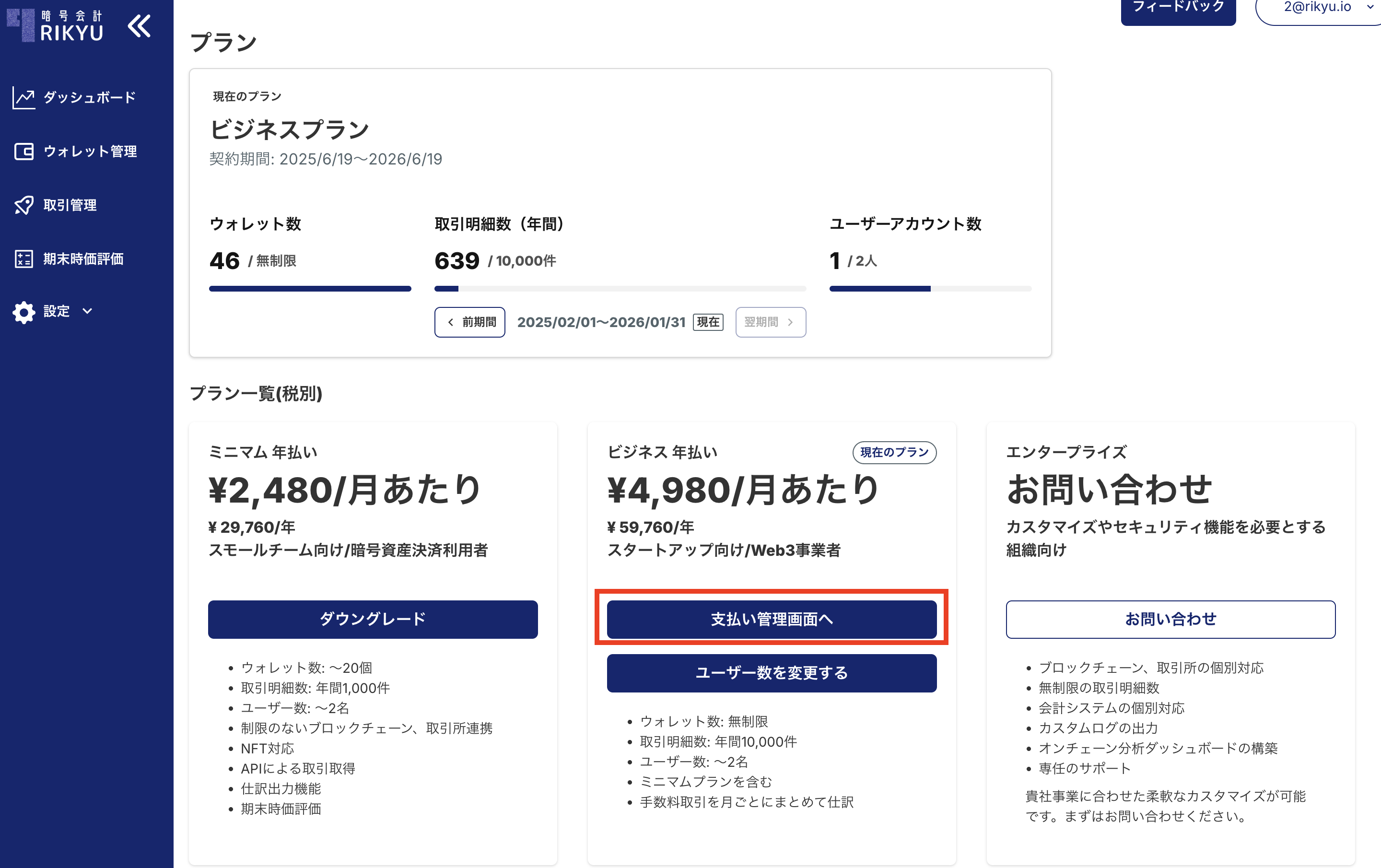This screenshot has height=868, width=1381.
Task: Click ユーザー数を変更する button
Action: click(772, 673)
